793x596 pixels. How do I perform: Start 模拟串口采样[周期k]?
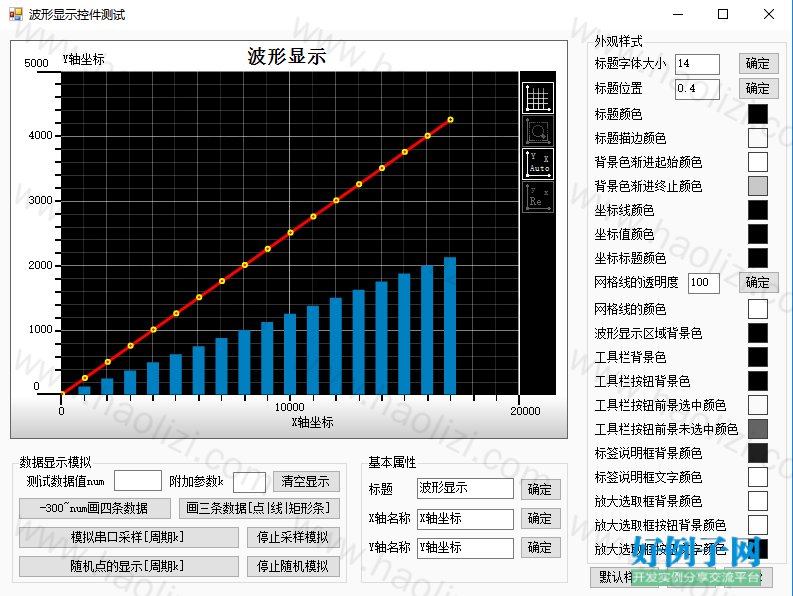(128, 537)
